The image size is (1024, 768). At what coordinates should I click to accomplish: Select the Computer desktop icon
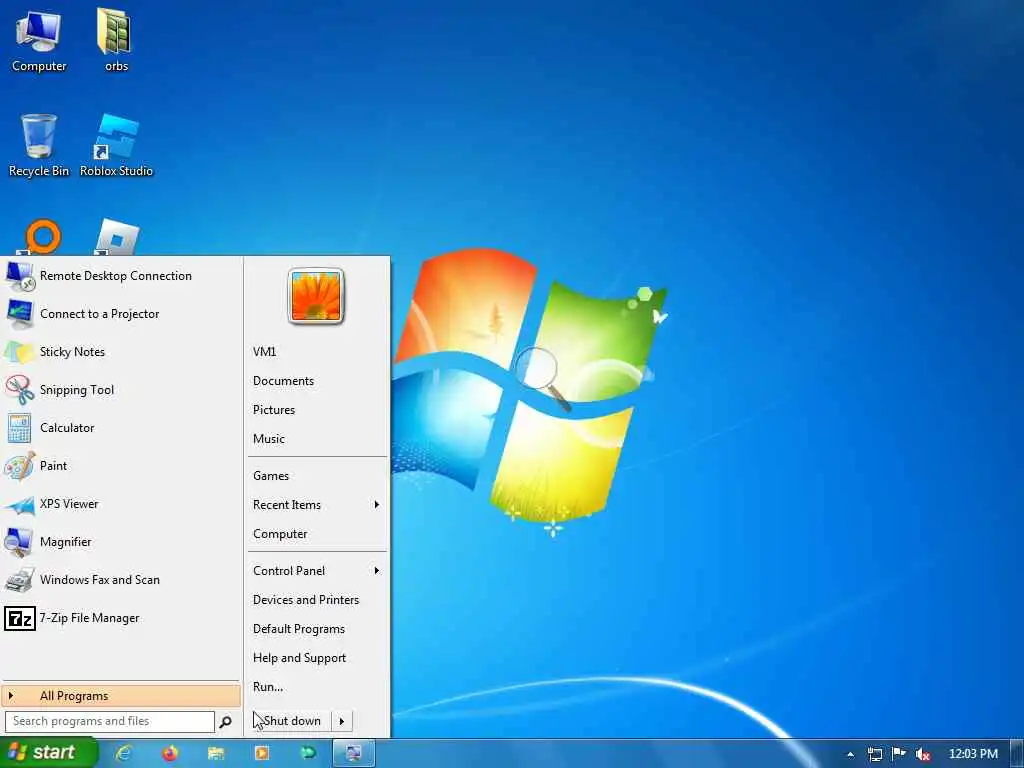coord(39,40)
